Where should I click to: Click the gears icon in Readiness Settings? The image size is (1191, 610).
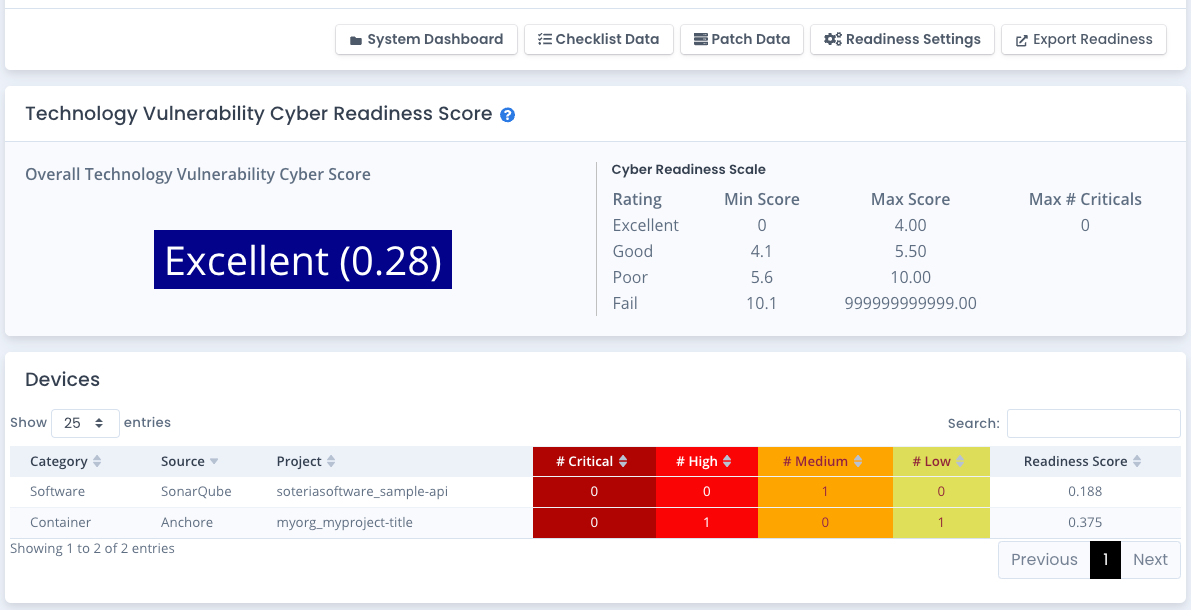[x=832, y=40]
